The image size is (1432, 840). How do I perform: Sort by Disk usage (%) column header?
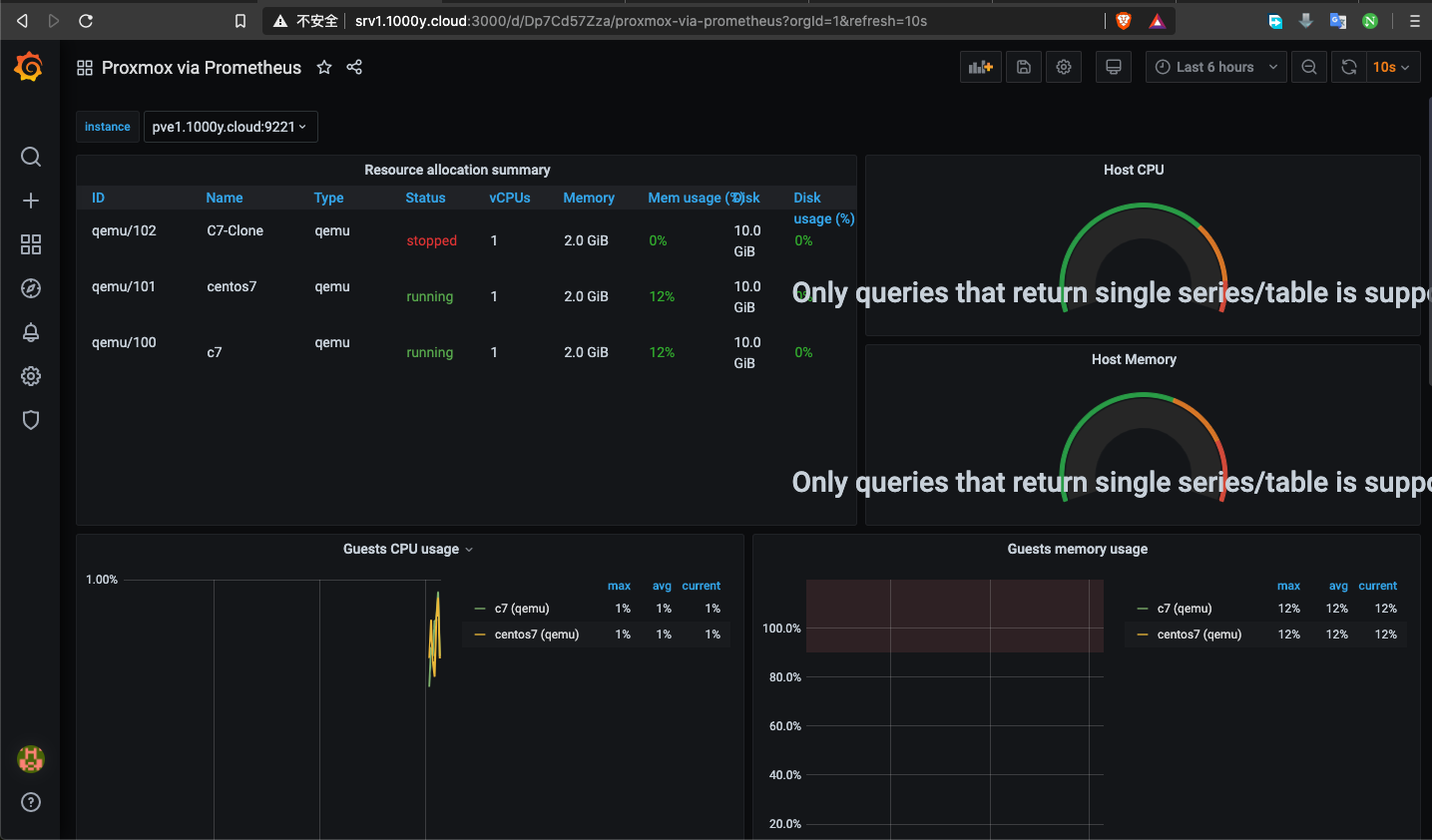pyautogui.click(x=823, y=208)
